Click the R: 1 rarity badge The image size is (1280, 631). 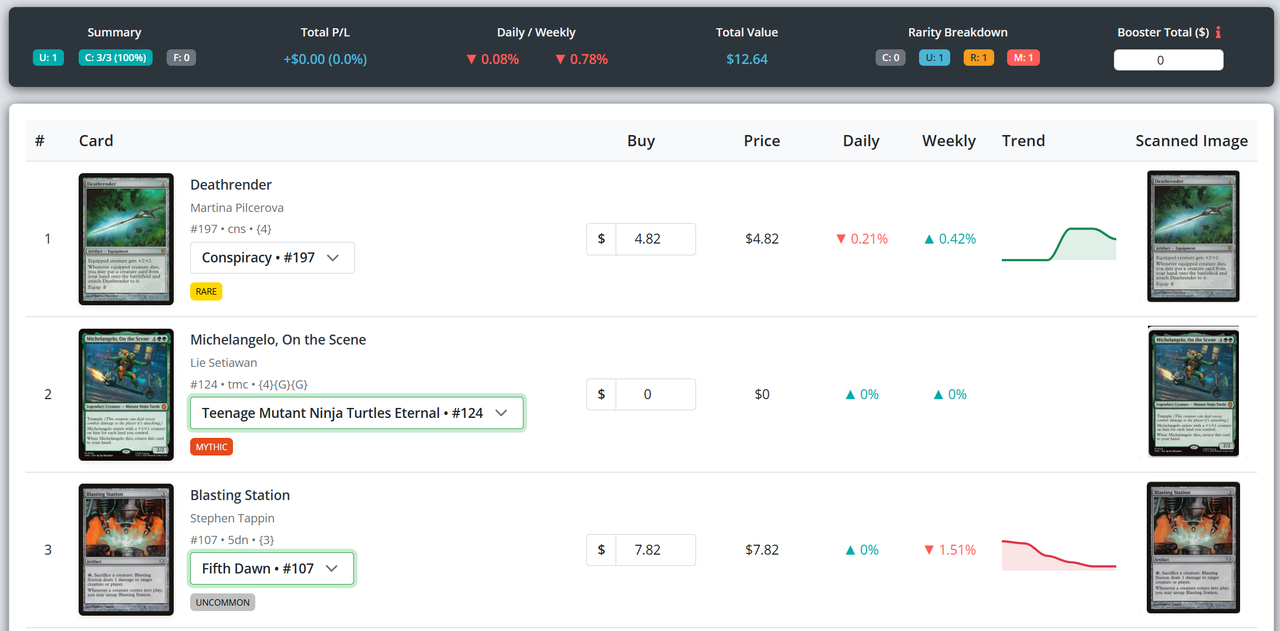(x=979, y=57)
